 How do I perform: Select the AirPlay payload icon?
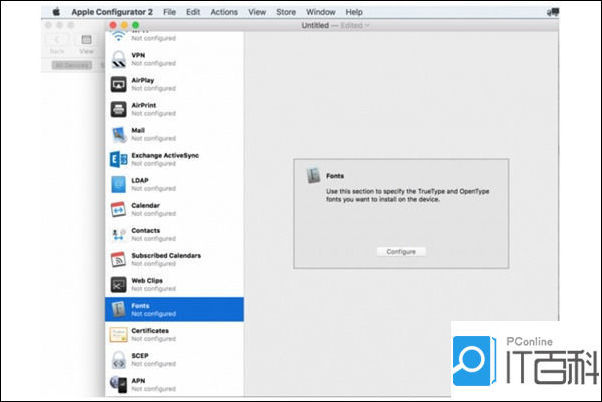point(119,84)
